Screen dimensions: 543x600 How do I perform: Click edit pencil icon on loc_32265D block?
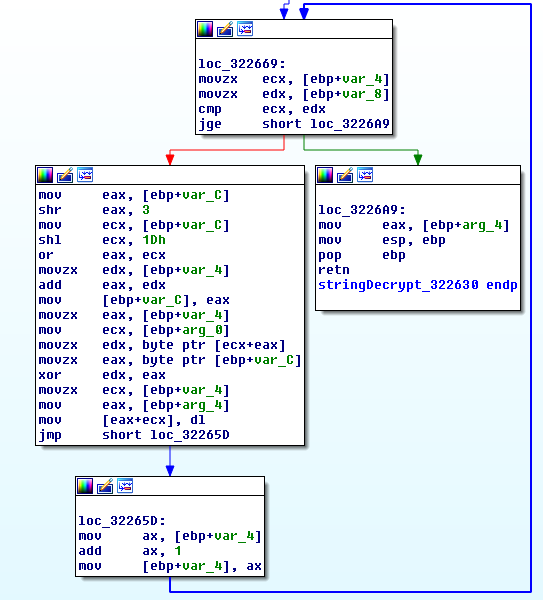(105, 486)
